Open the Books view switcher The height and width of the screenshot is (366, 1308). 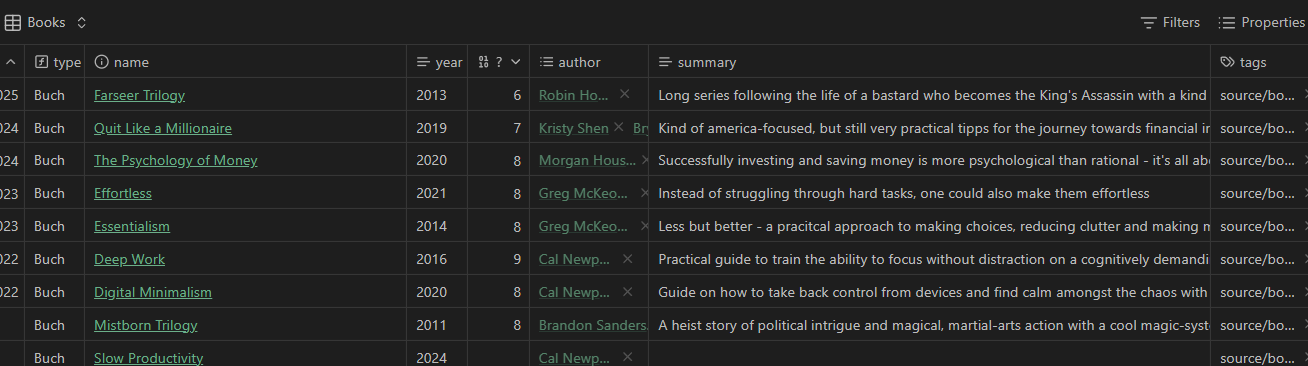click(46, 22)
